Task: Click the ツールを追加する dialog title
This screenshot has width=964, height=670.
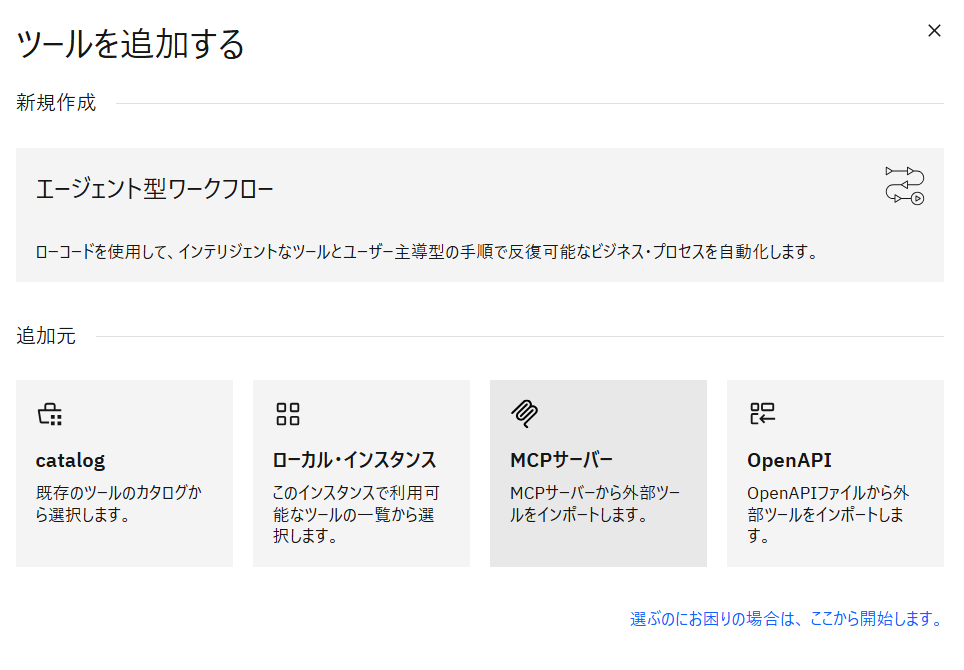Action: coord(130,45)
